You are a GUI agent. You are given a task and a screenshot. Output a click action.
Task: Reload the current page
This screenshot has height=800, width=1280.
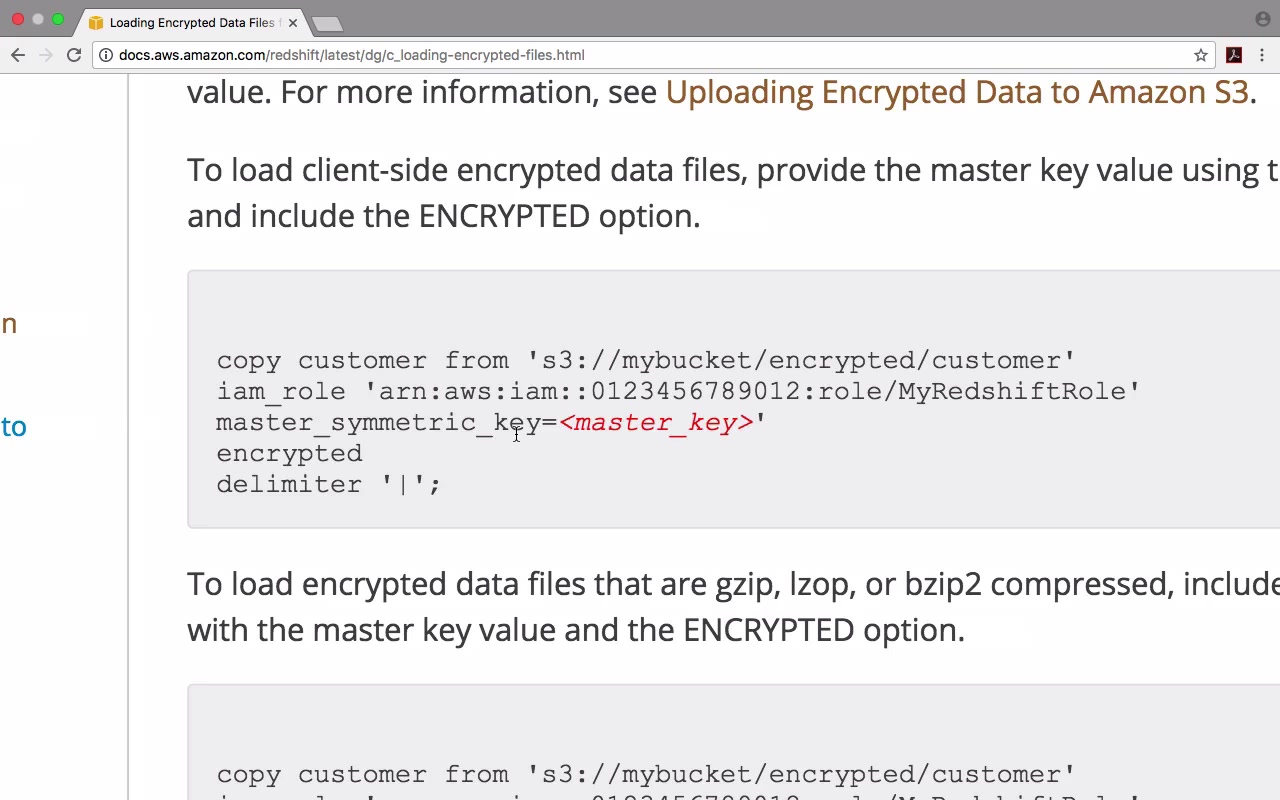point(74,55)
